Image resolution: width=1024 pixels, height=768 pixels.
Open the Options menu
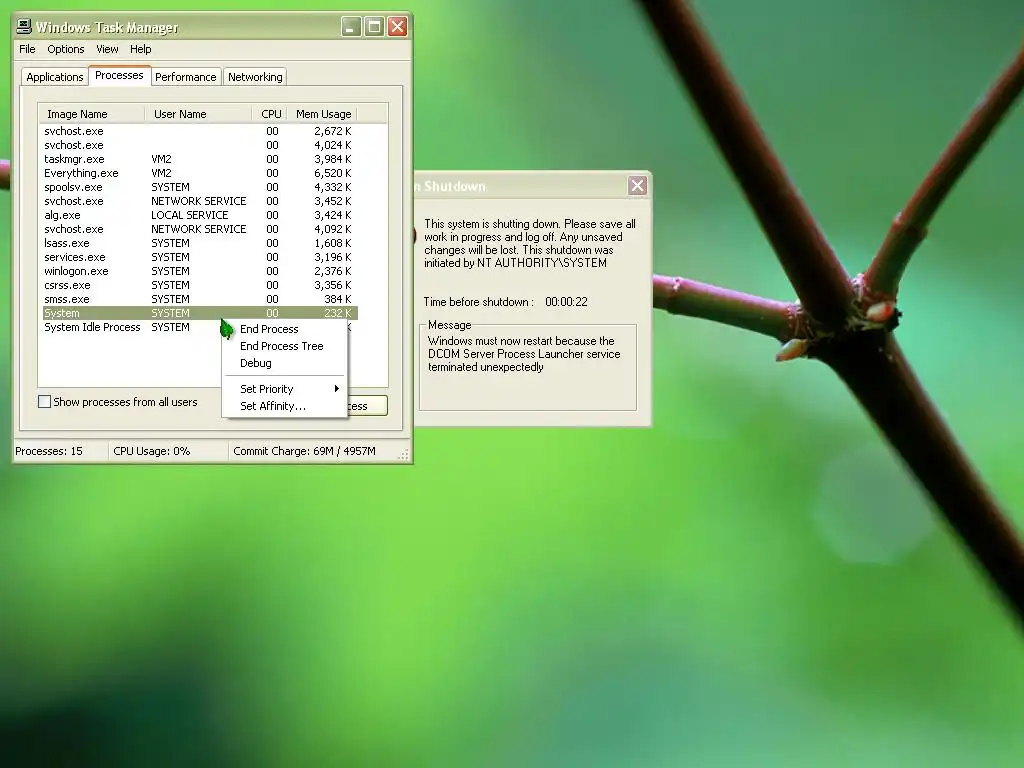pos(65,49)
